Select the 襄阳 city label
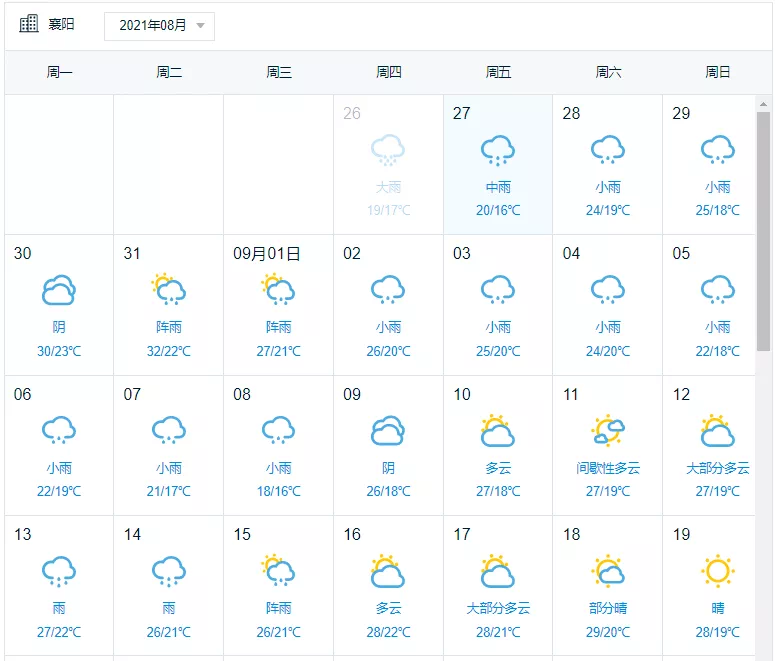The height and width of the screenshot is (661, 775). tap(61, 24)
